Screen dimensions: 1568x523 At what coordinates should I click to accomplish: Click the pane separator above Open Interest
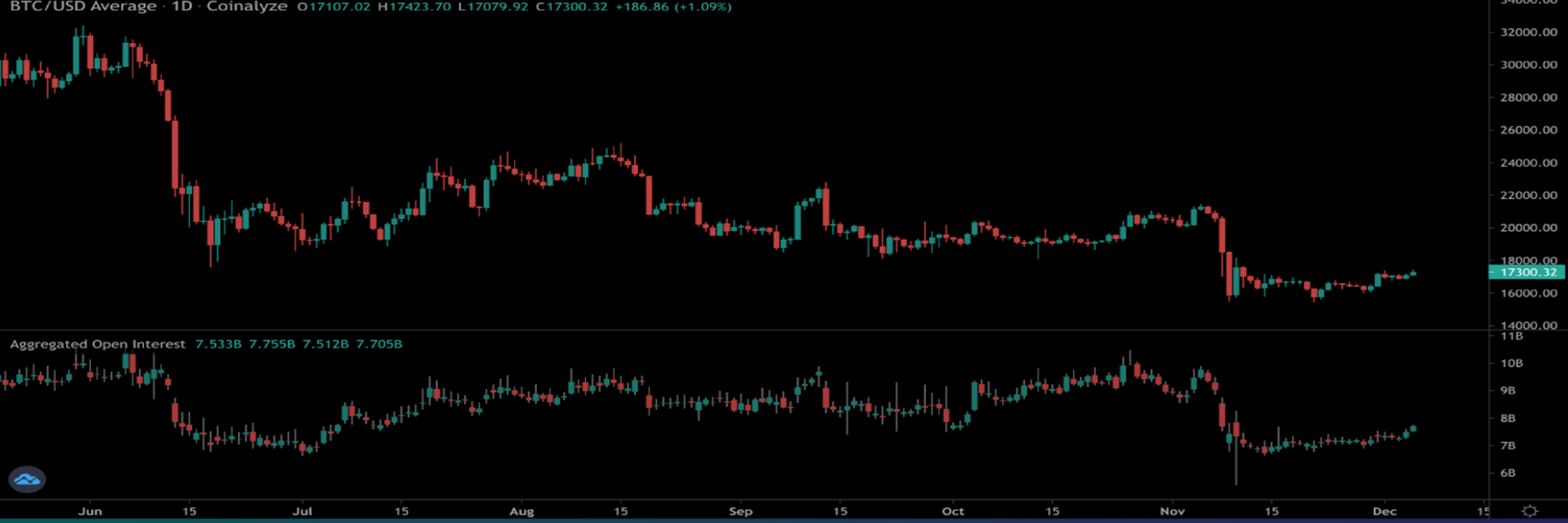[x=731, y=330]
